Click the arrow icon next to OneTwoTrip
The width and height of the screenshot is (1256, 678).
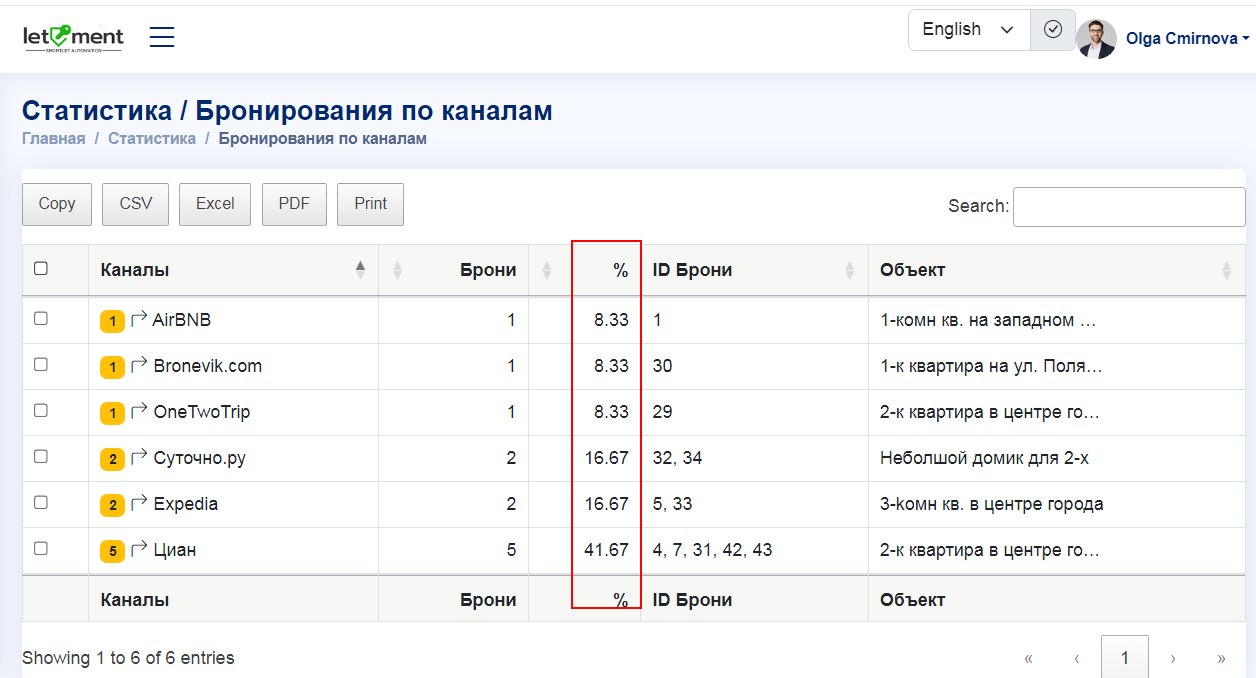tap(139, 411)
